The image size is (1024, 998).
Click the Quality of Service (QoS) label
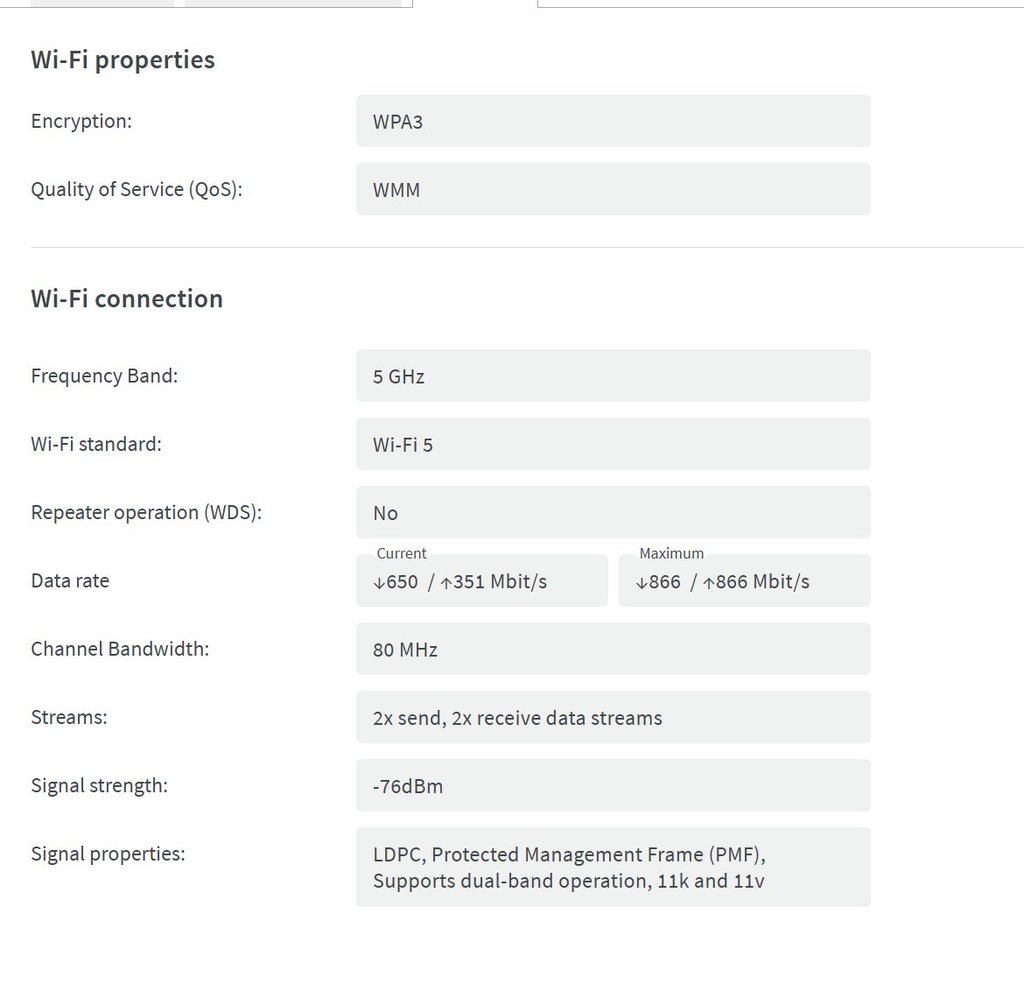click(x=136, y=189)
